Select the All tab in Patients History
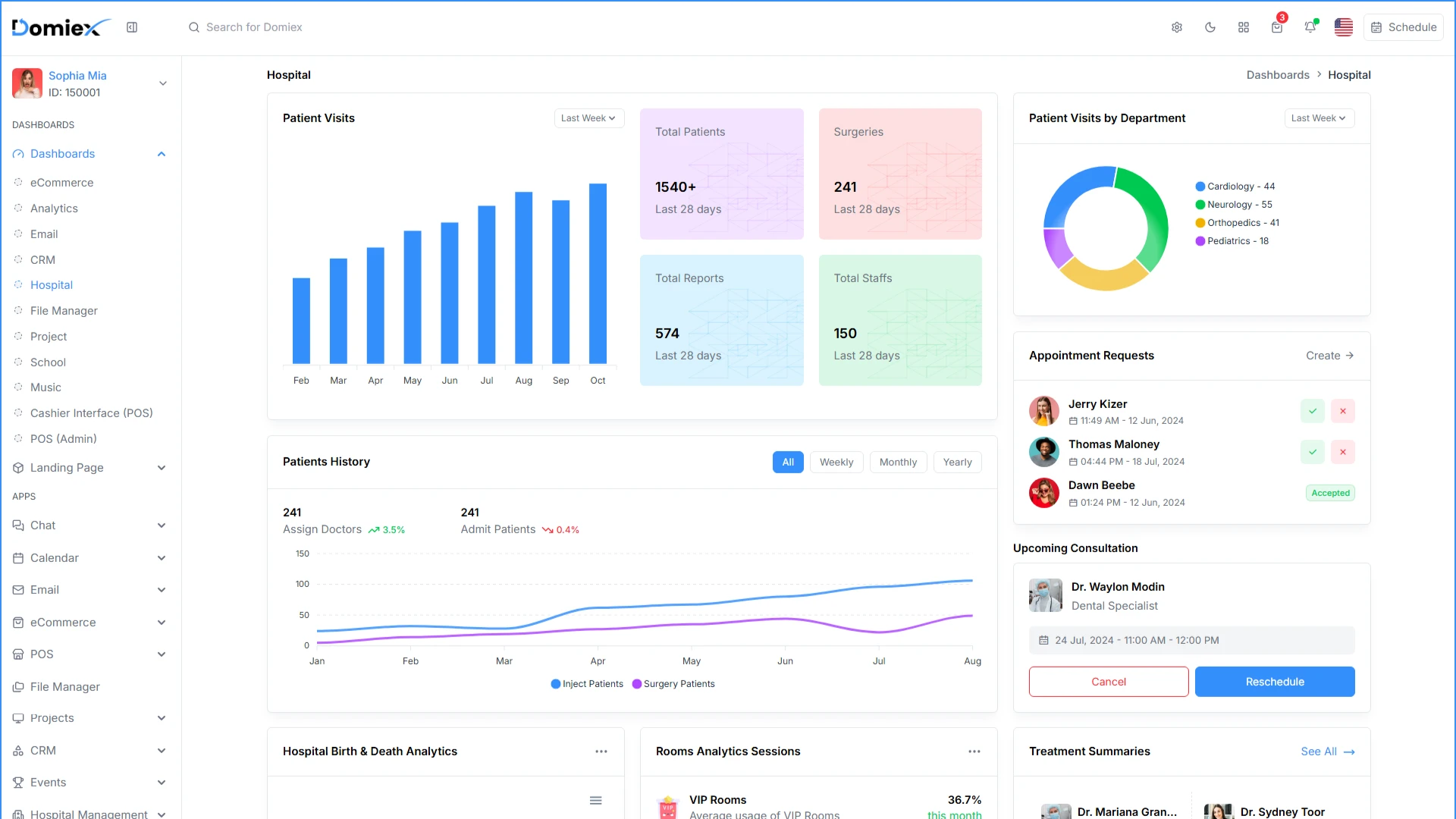 tap(788, 463)
